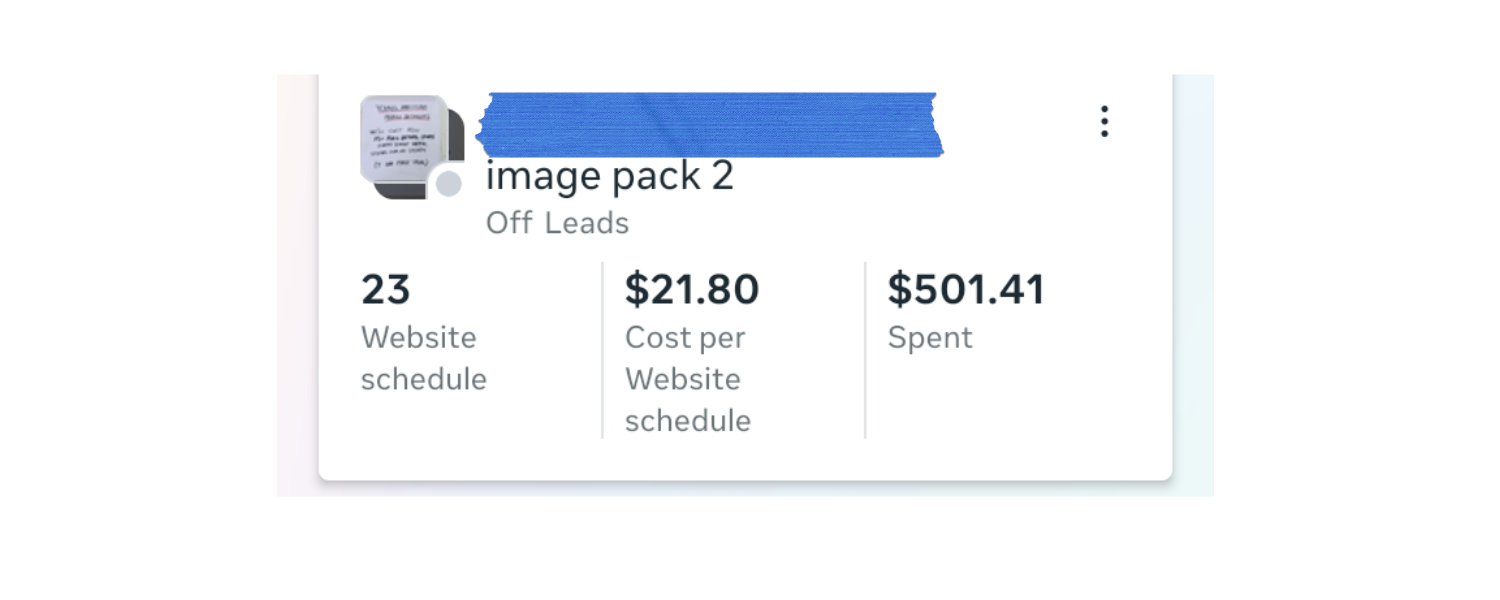The height and width of the screenshot is (600, 1500).
Task: Click the Leads objective label
Action: coord(587,223)
